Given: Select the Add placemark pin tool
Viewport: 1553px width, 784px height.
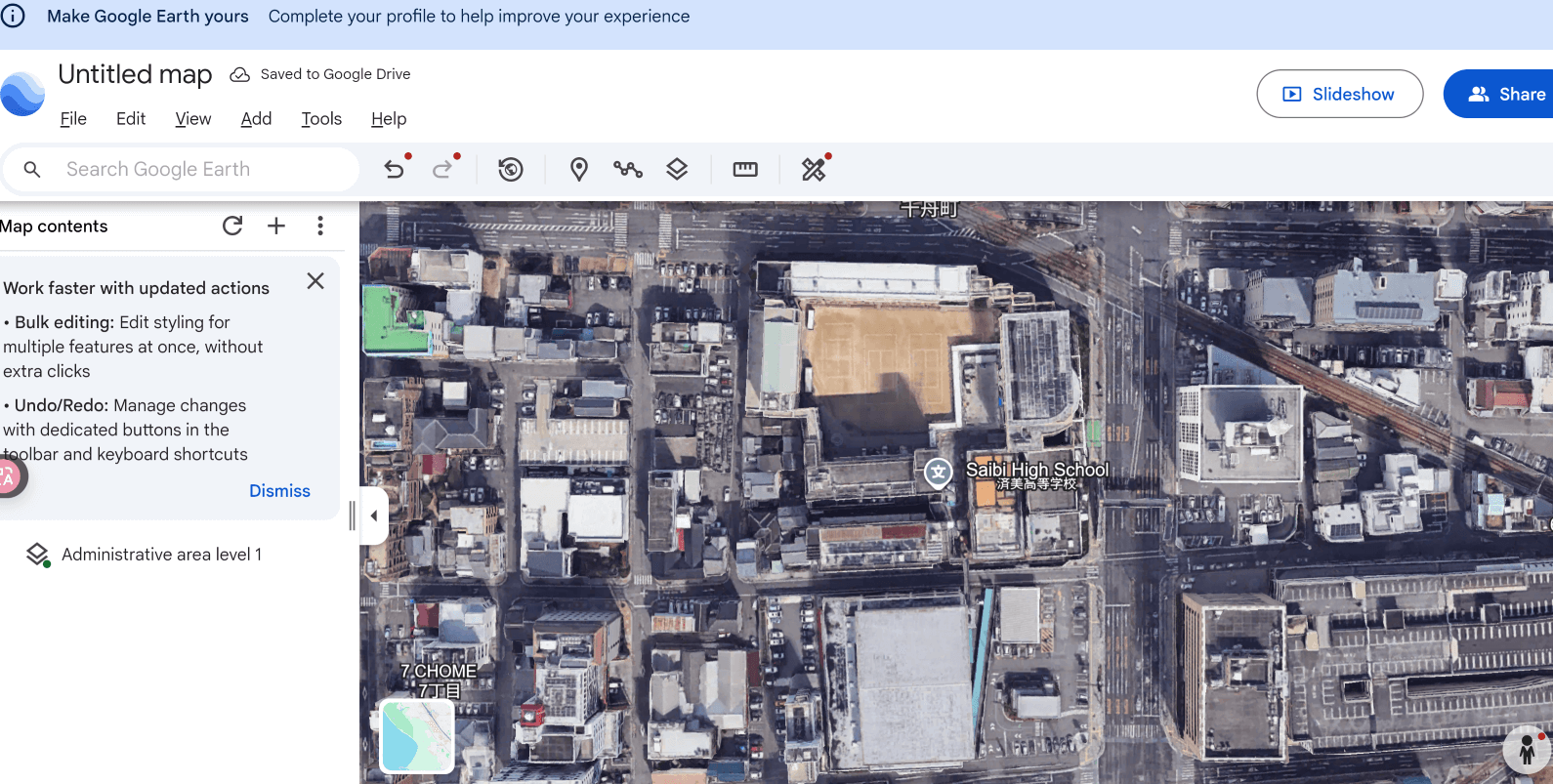Looking at the screenshot, I should (x=579, y=170).
